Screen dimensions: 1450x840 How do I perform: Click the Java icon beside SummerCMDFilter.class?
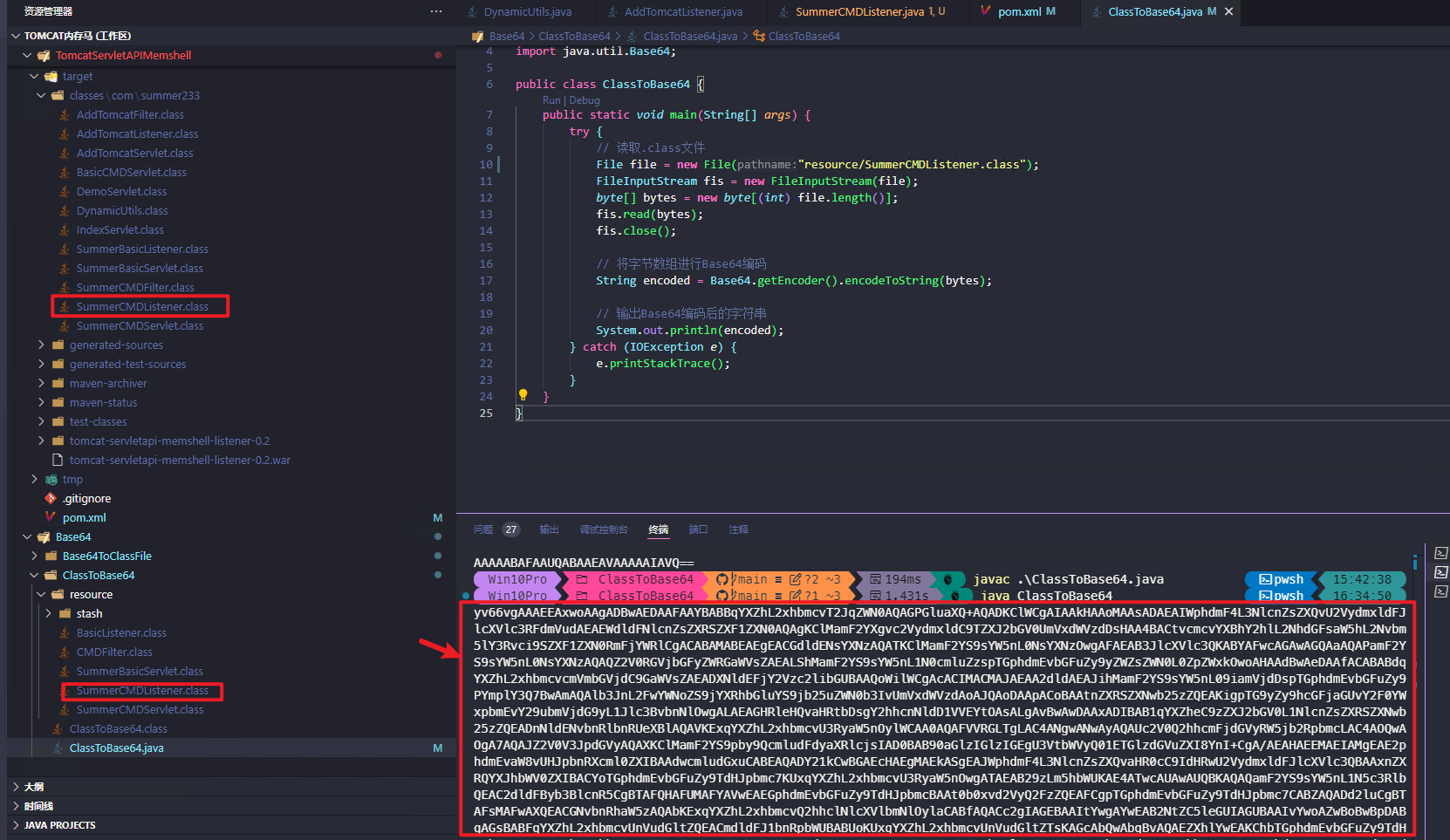click(65, 287)
